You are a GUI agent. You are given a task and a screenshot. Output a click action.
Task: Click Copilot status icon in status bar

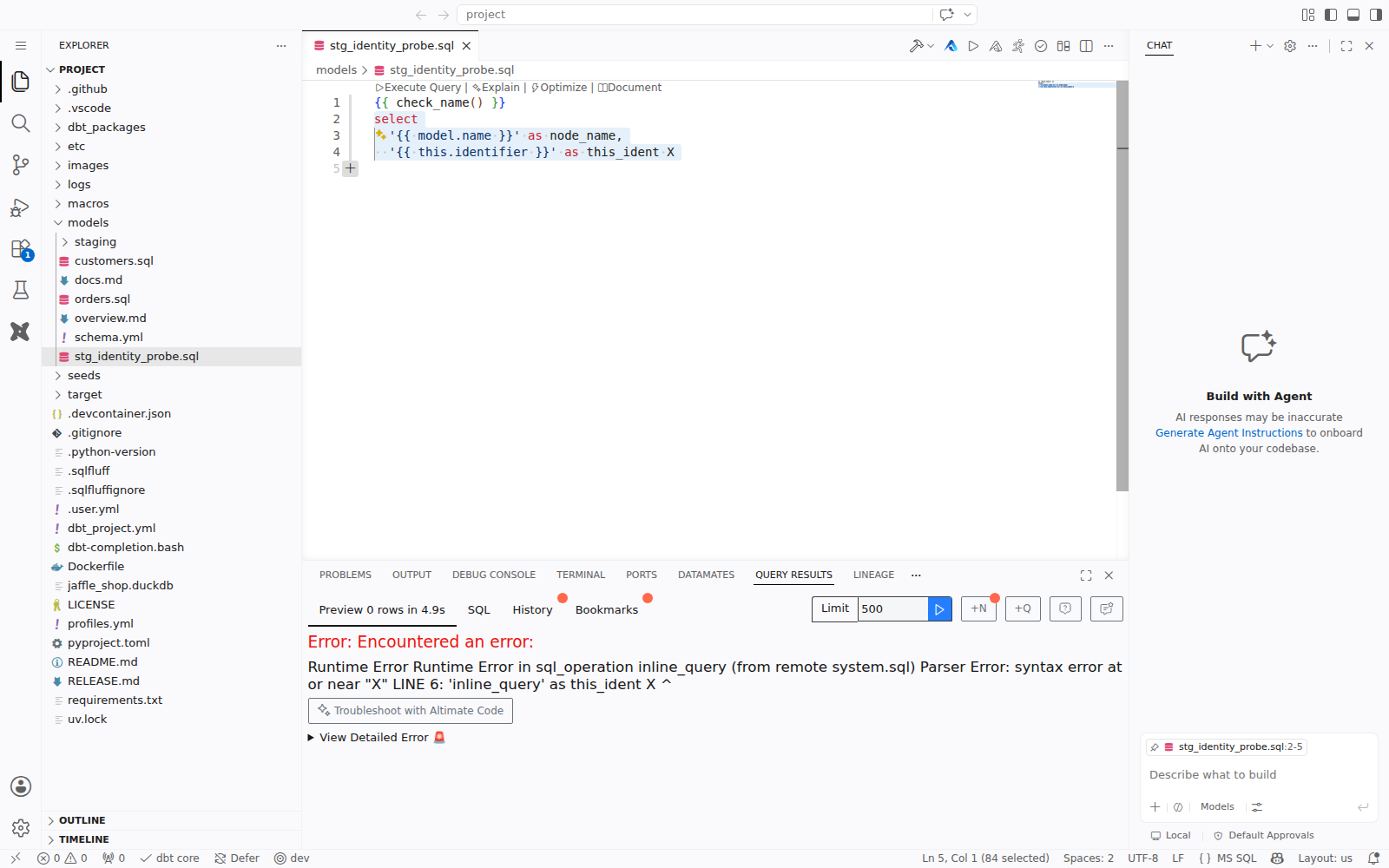click(1277, 858)
